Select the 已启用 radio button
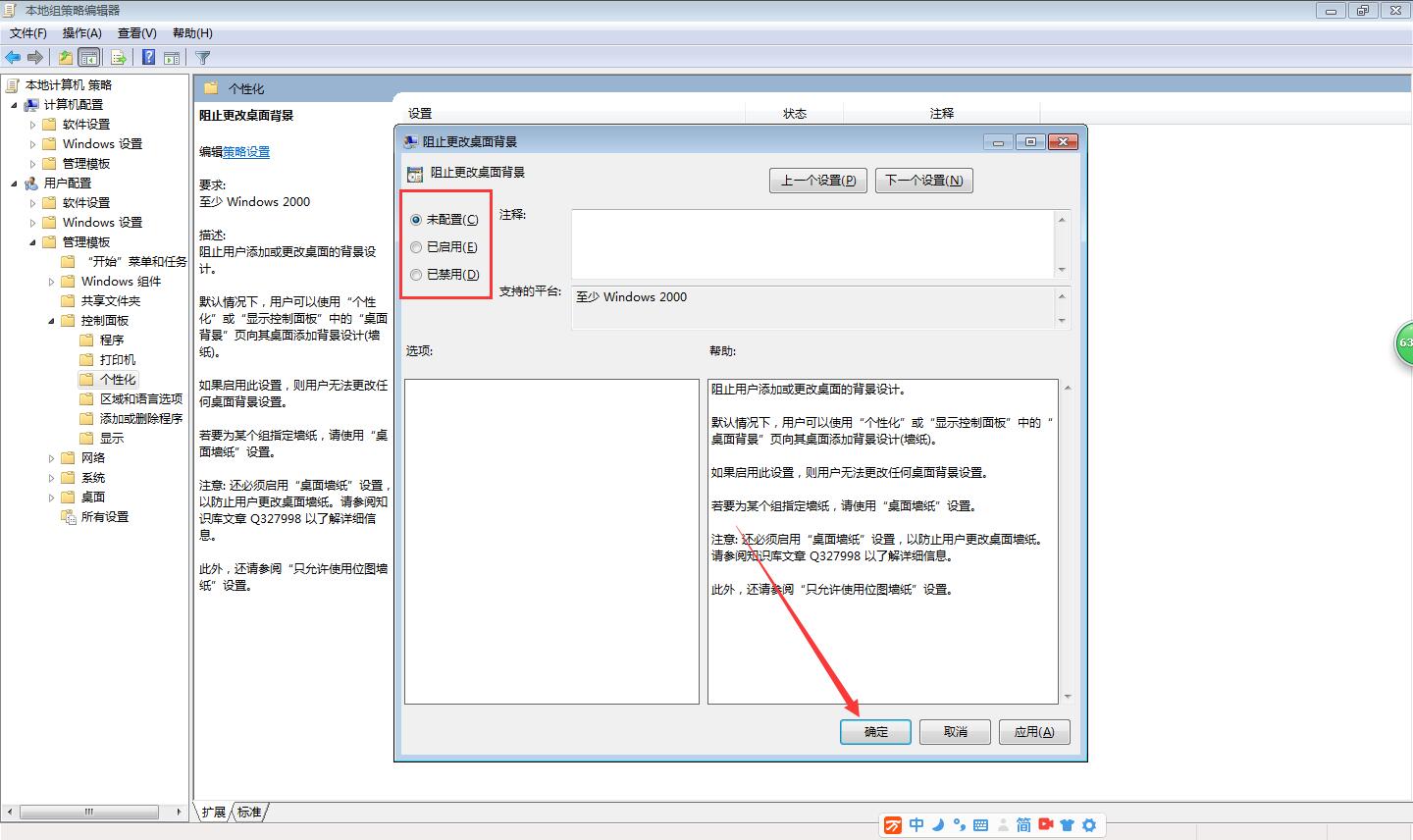This screenshot has height=840, width=1413. click(416, 247)
